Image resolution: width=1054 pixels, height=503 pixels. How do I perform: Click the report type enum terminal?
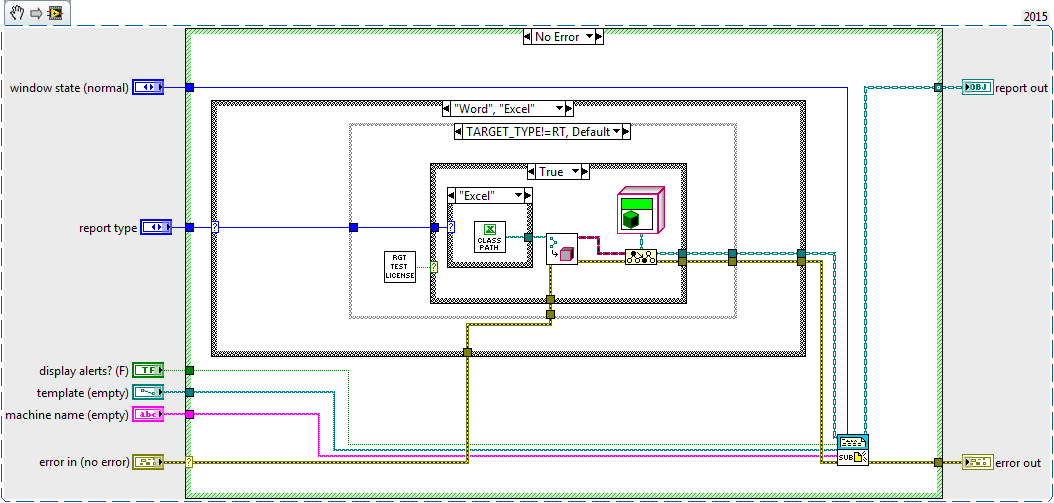click(156, 227)
